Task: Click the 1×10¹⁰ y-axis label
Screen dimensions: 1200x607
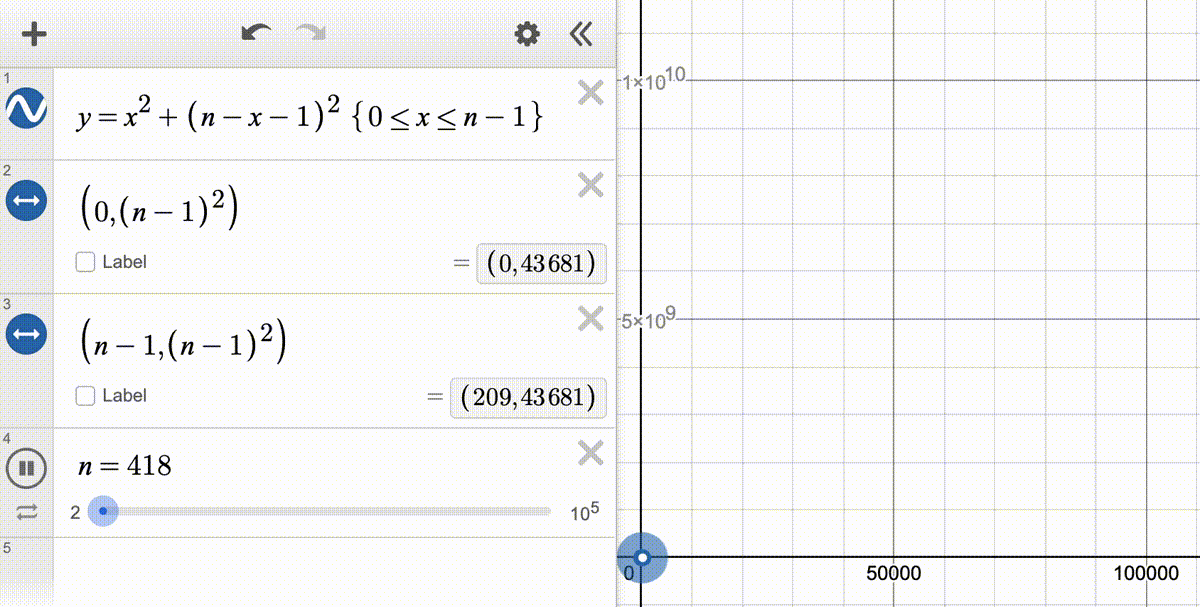Action: [x=653, y=79]
